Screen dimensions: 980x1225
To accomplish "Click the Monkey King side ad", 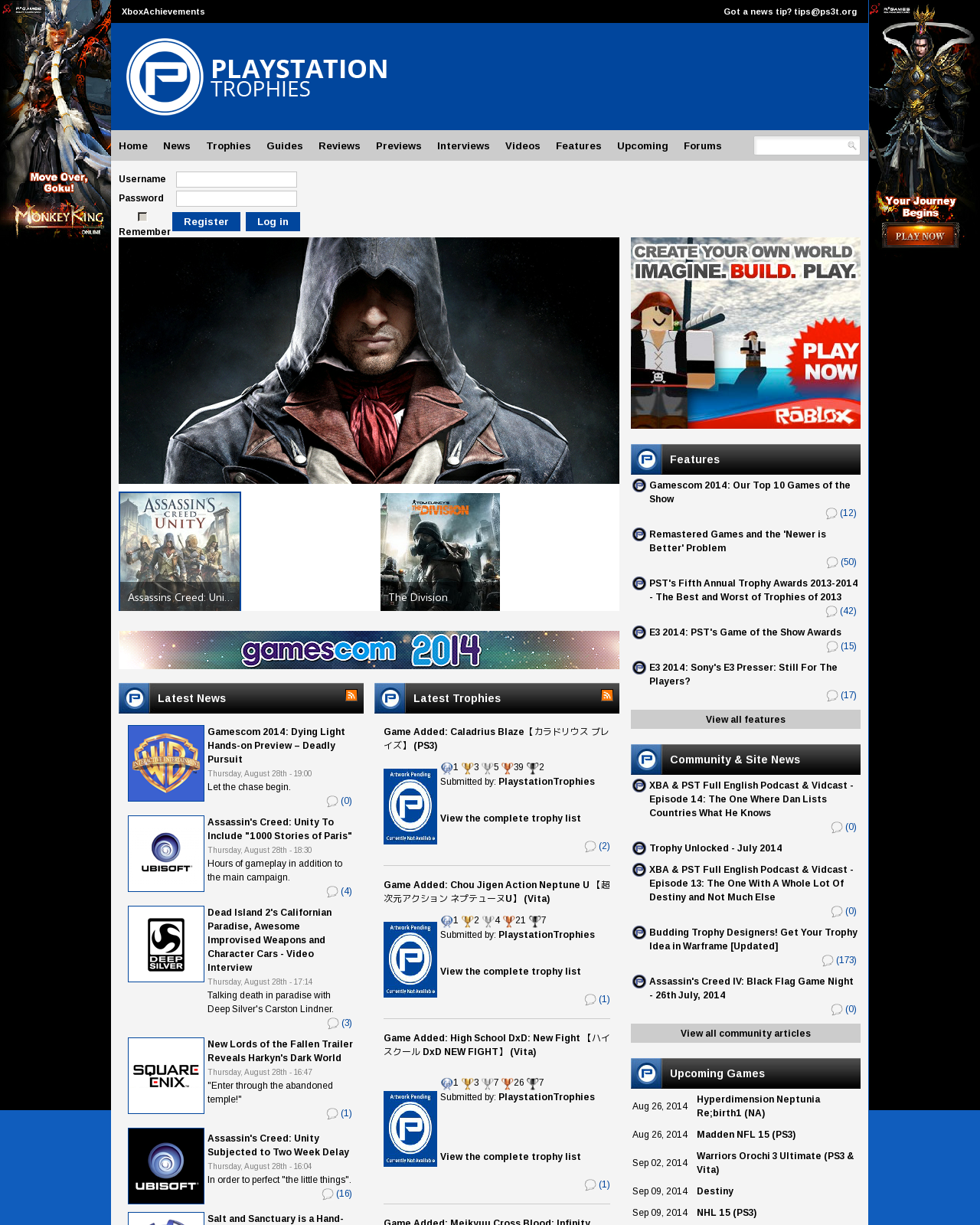I will coord(55,122).
